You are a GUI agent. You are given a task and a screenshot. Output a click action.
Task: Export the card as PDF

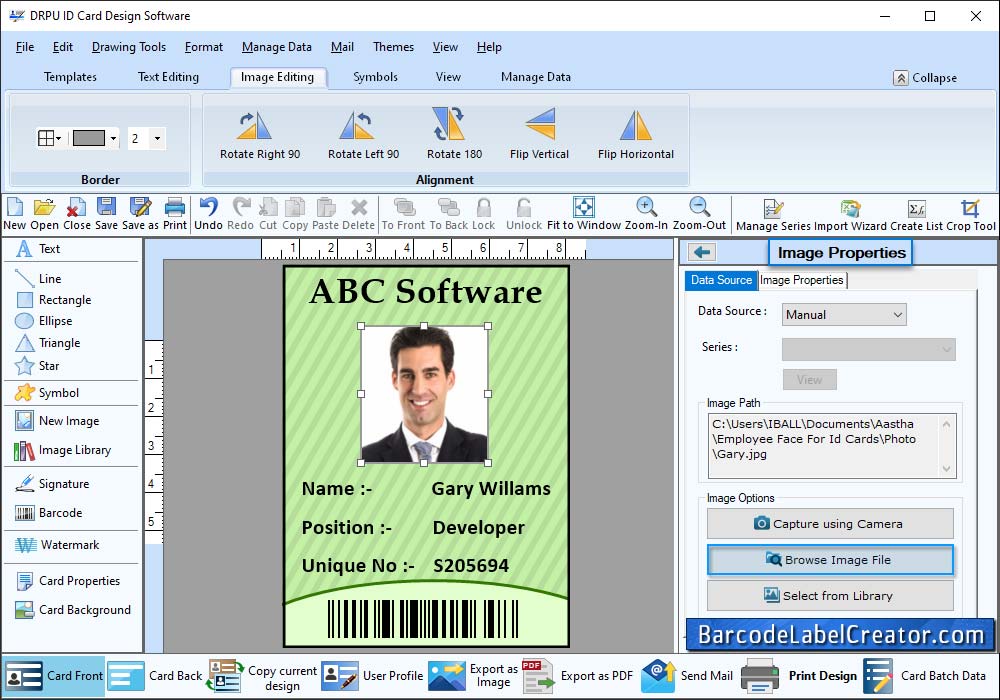pyautogui.click(x=578, y=676)
